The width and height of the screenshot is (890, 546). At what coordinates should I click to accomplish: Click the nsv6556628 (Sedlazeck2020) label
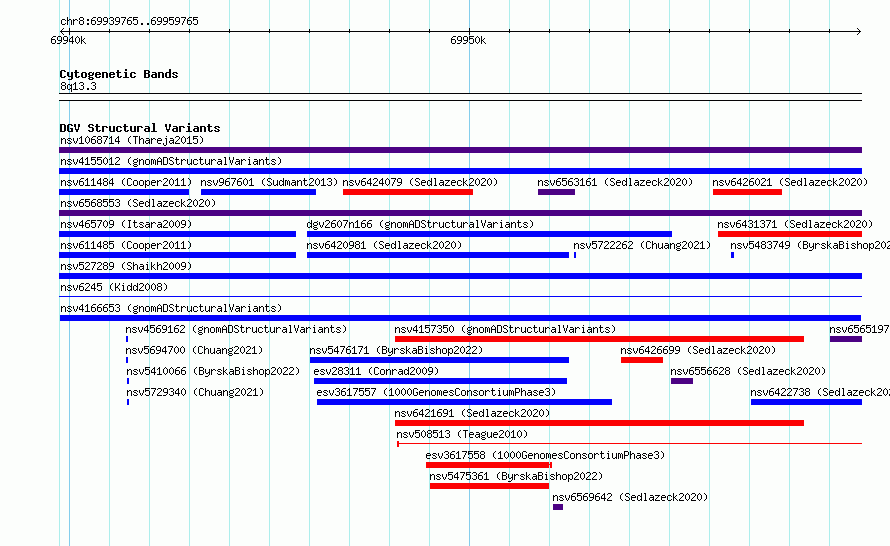(748, 371)
